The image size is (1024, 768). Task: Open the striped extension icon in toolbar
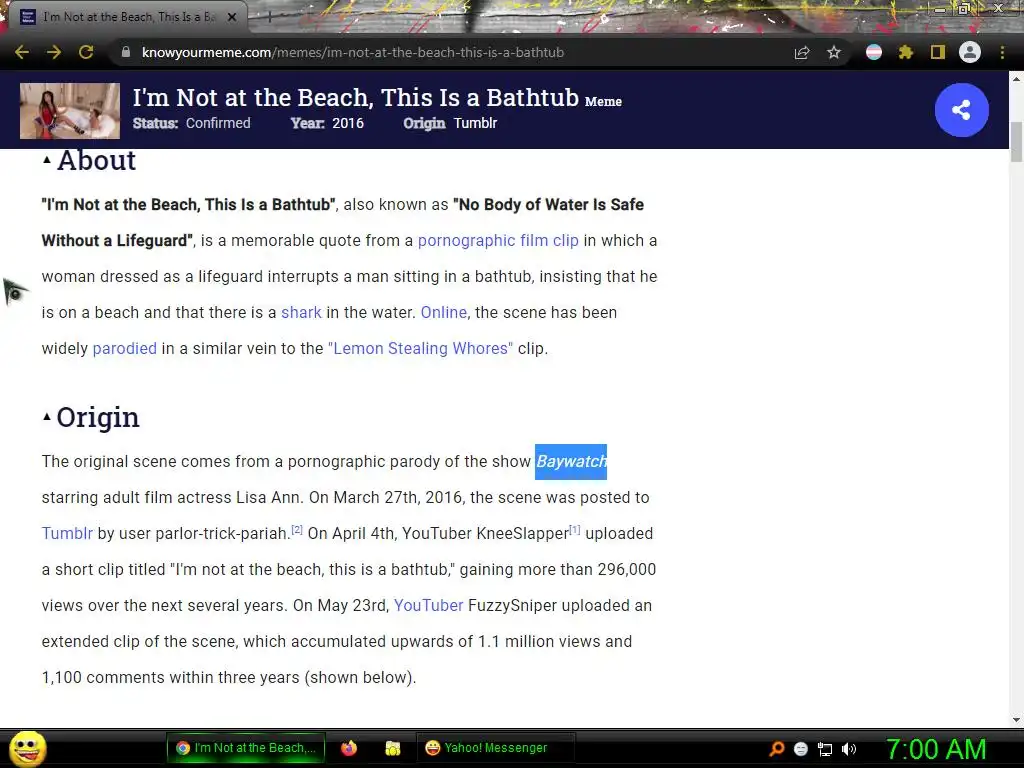pyautogui.click(x=874, y=52)
